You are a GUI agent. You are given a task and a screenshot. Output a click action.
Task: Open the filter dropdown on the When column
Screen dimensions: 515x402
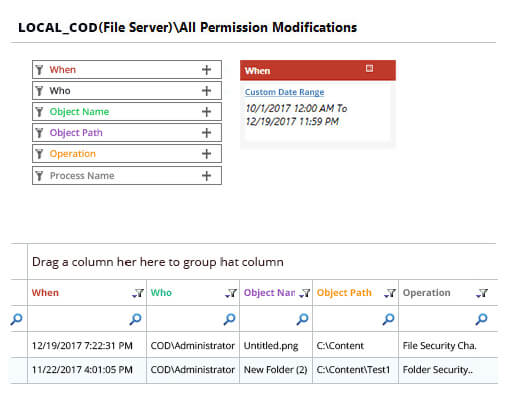coord(138,293)
